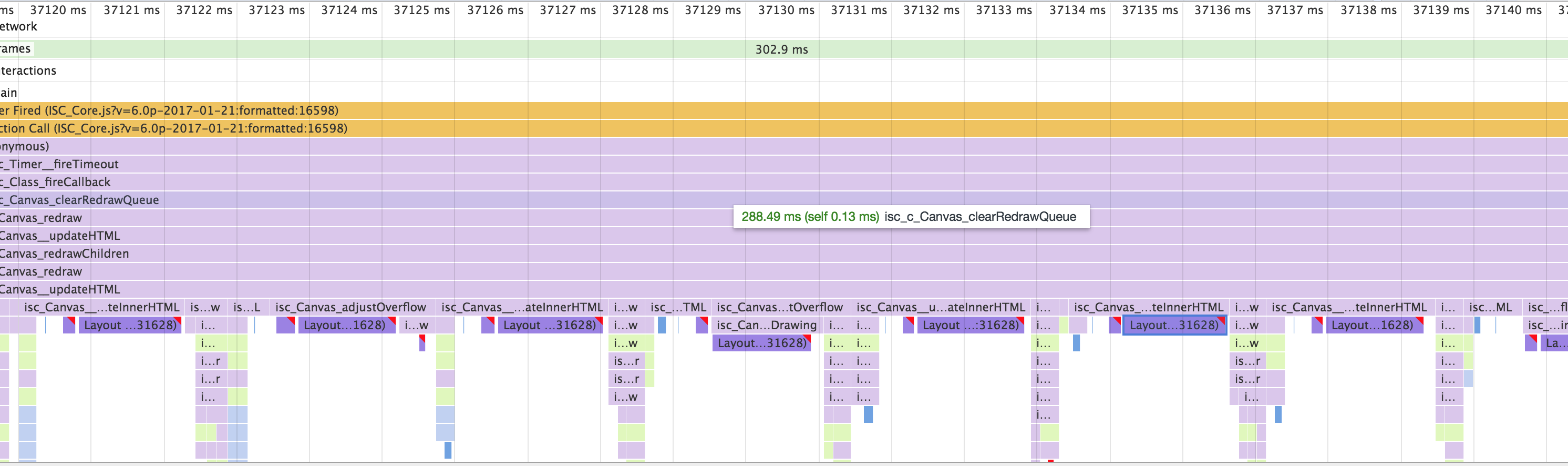Click the 37127 ms ruler label
The width and height of the screenshot is (1568, 466).
click(x=568, y=11)
